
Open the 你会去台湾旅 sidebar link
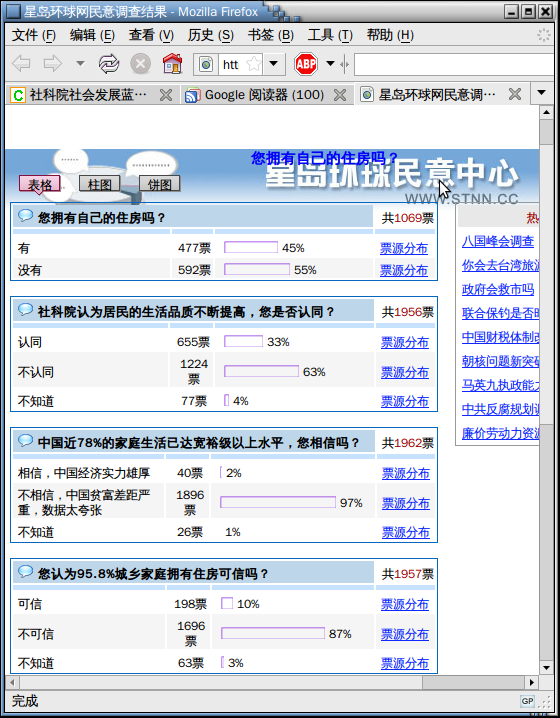point(500,265)
